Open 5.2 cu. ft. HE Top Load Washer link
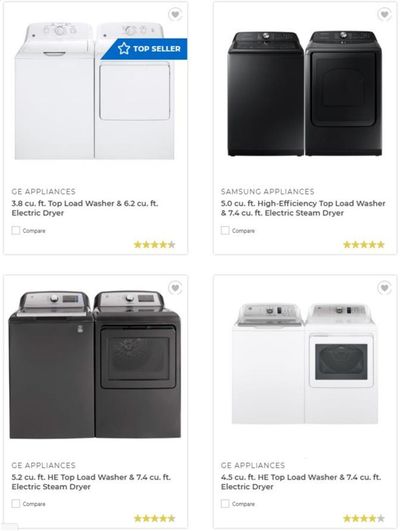Screen dimensions: 400x531 click(91, 482)
